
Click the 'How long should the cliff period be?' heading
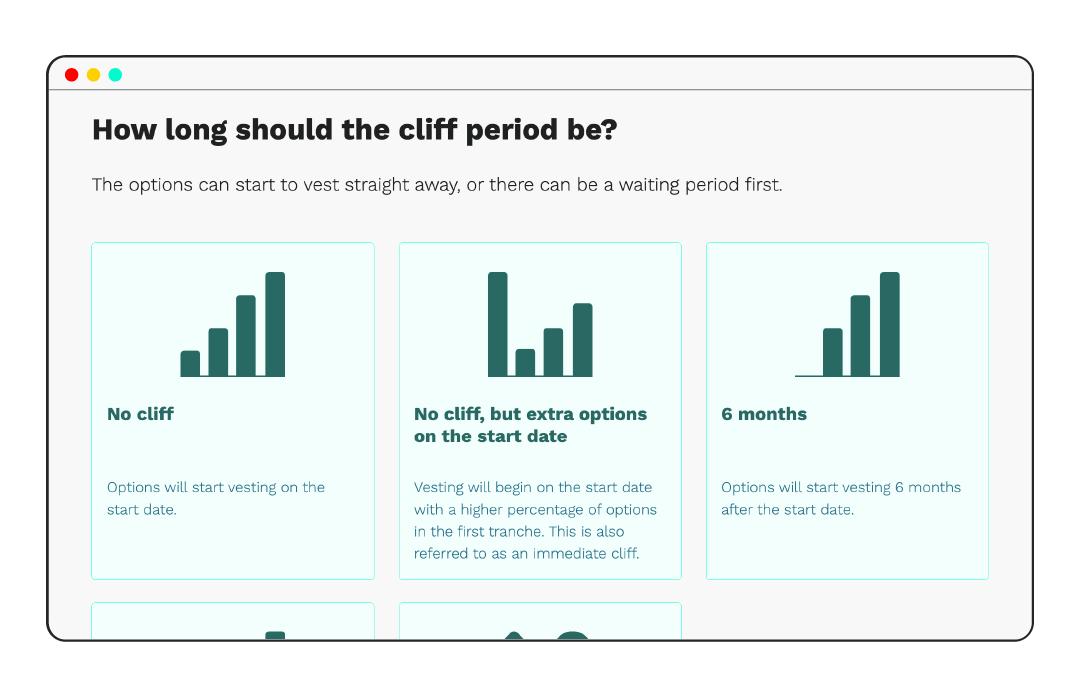pos(355,130)
